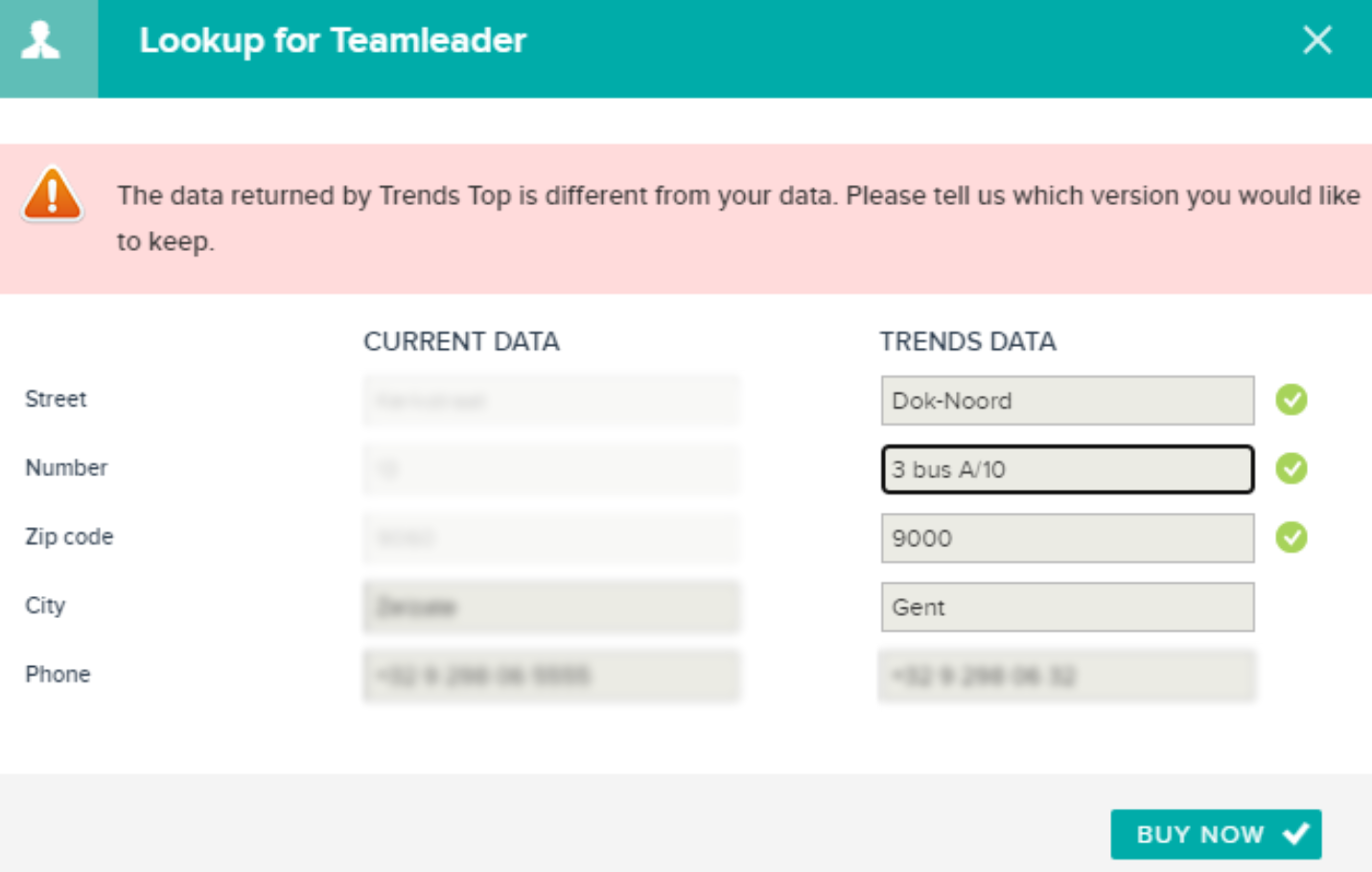Viewport: 1372px width, 872px height.
Task: Select the Trends street field Dok-Noord
Action: [x=1067, y=401]
